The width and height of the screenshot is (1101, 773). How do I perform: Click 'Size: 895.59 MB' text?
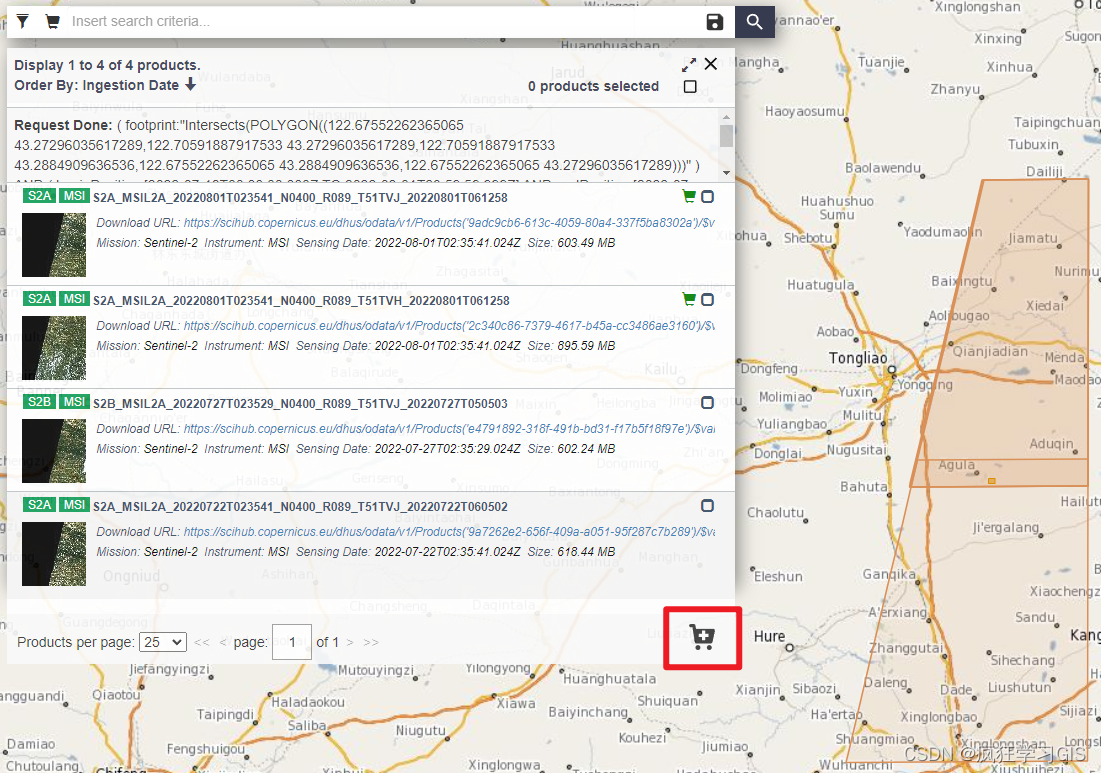[572, 346]
